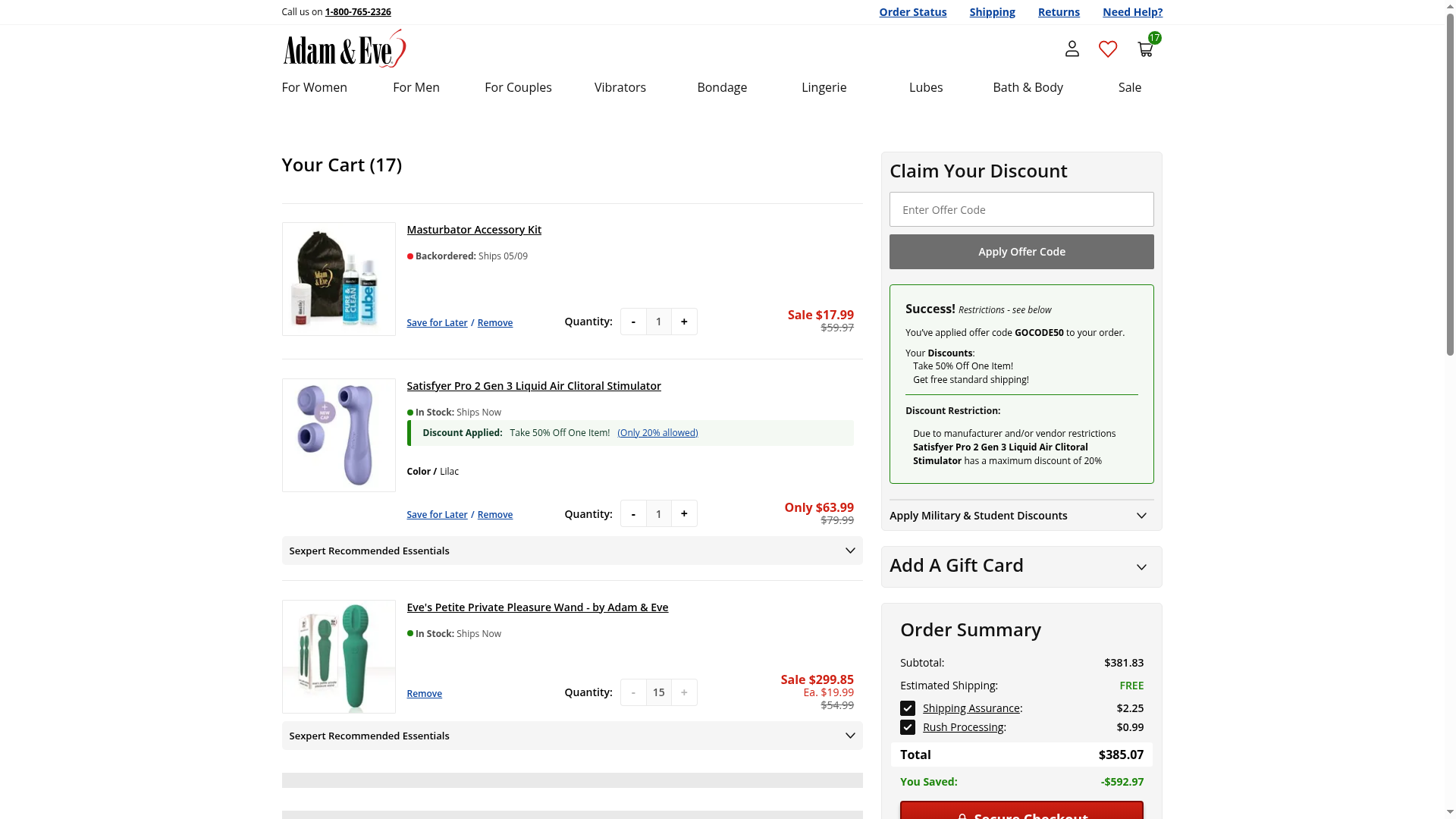The width and height of the screenshot is (1456, 819).
Task: Click the Enter Offer Code field
Action: click(1021, 209)
